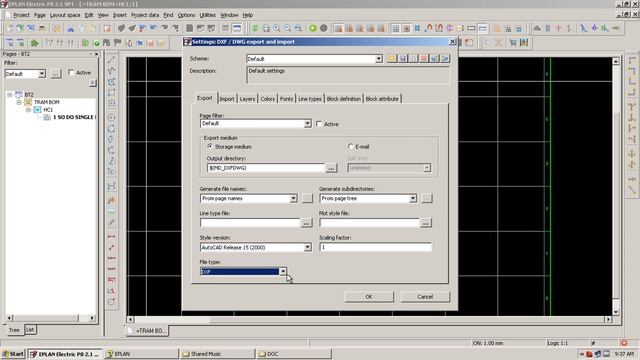
Task: Switch to the Layers tab
Action: [x=247, y=99]
